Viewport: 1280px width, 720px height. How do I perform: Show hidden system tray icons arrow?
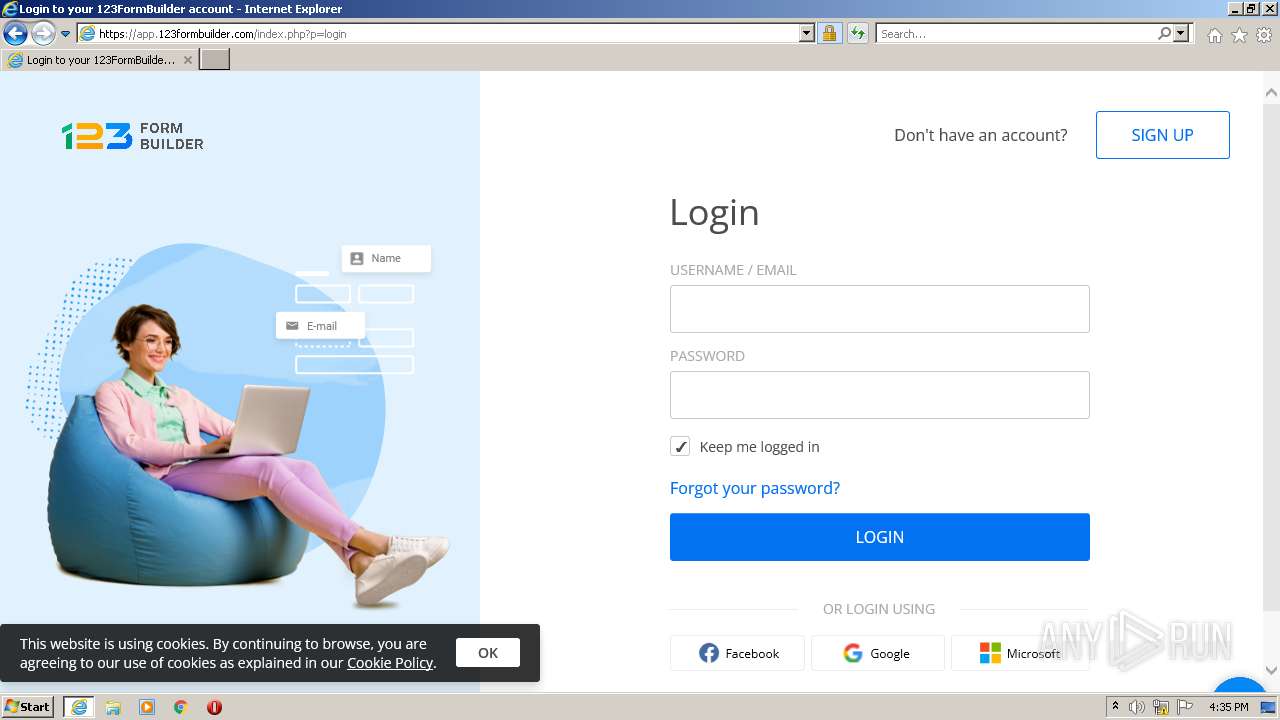(x=1115, y=707)
